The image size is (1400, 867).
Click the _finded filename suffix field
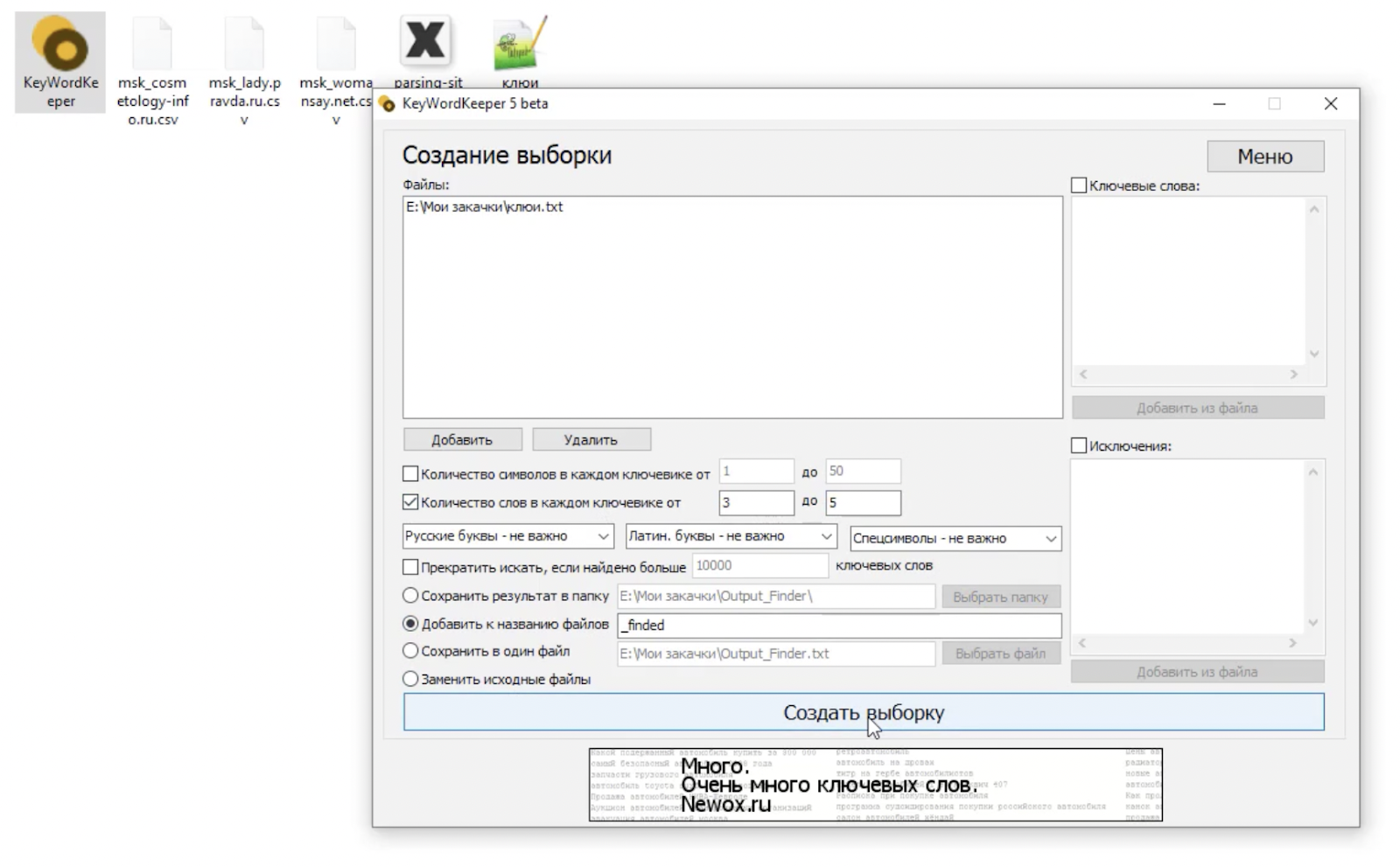[839, 626]
